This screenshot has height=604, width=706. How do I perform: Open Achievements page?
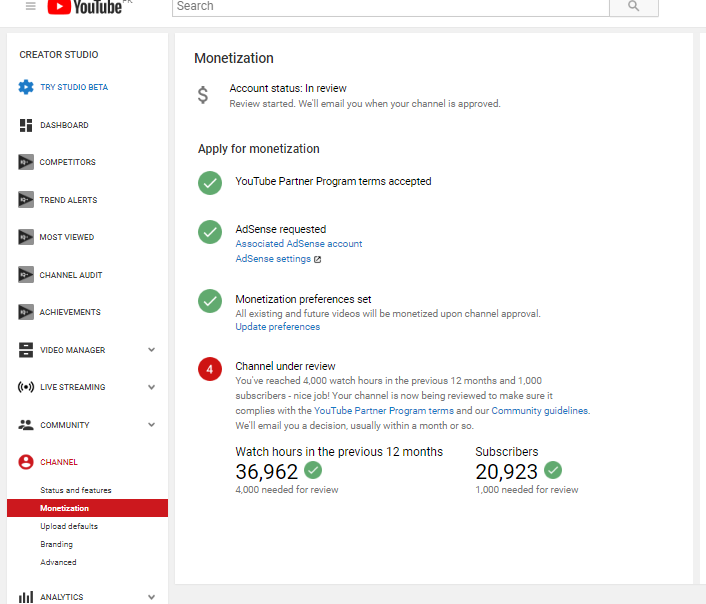pyautogui.click(x=70, y=312)
